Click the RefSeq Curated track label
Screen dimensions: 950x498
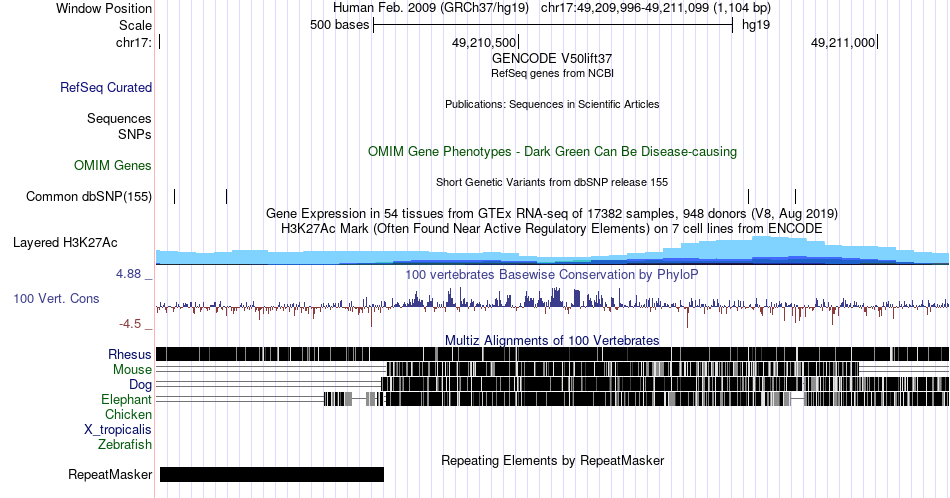coord(105,87)
